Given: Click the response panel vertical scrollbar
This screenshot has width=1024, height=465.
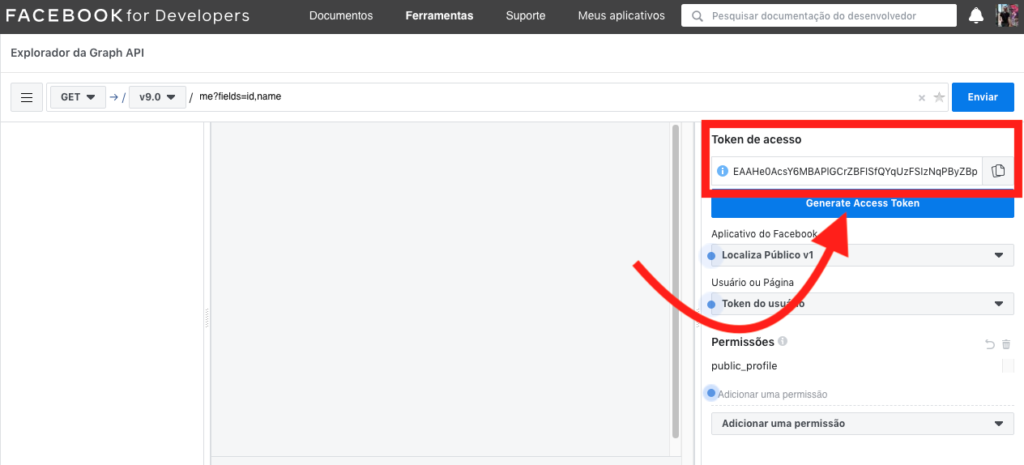Looking at the screenshot, I should pos(675,281).
